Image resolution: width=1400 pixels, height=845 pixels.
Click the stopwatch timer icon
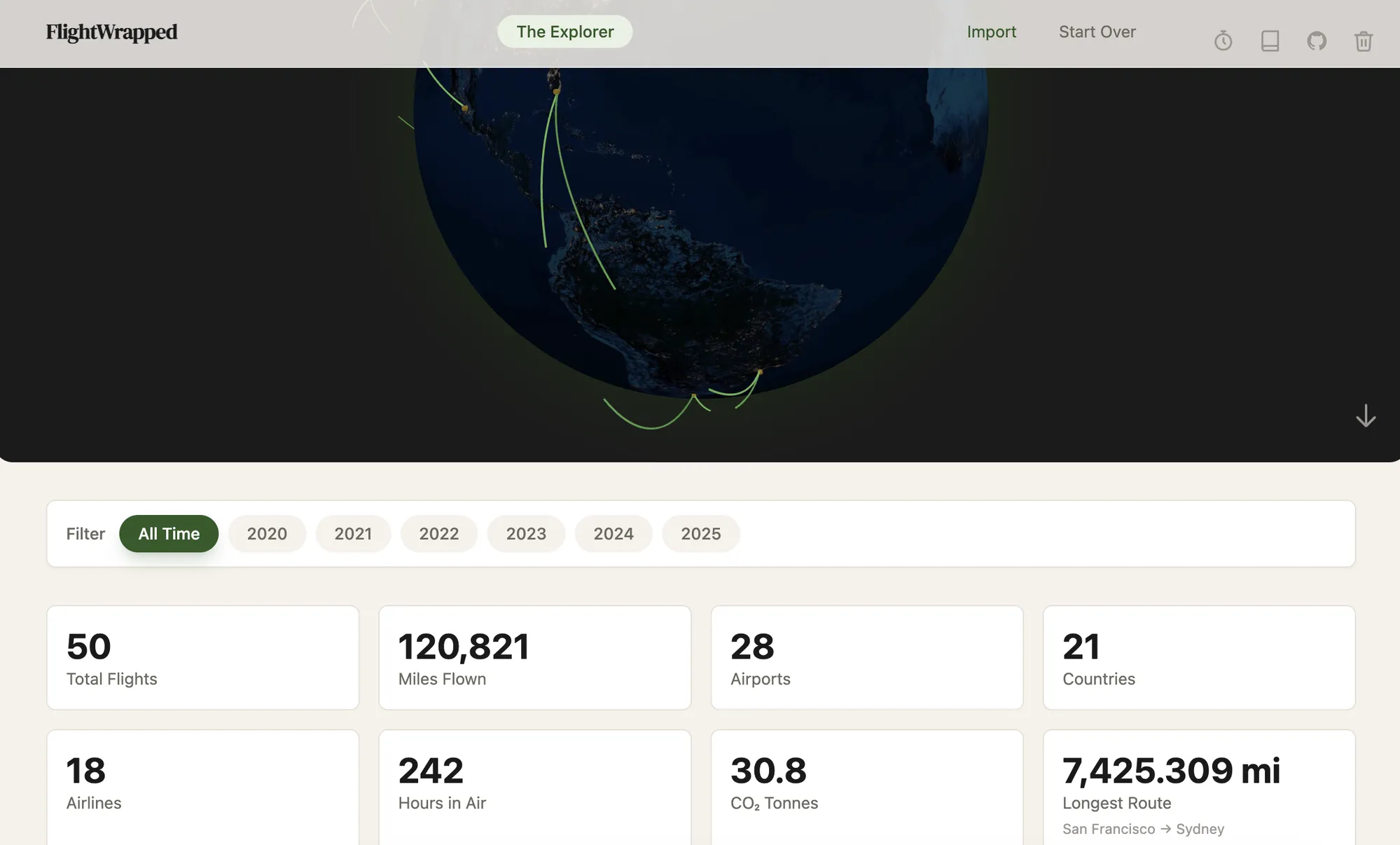[1223, 41]
